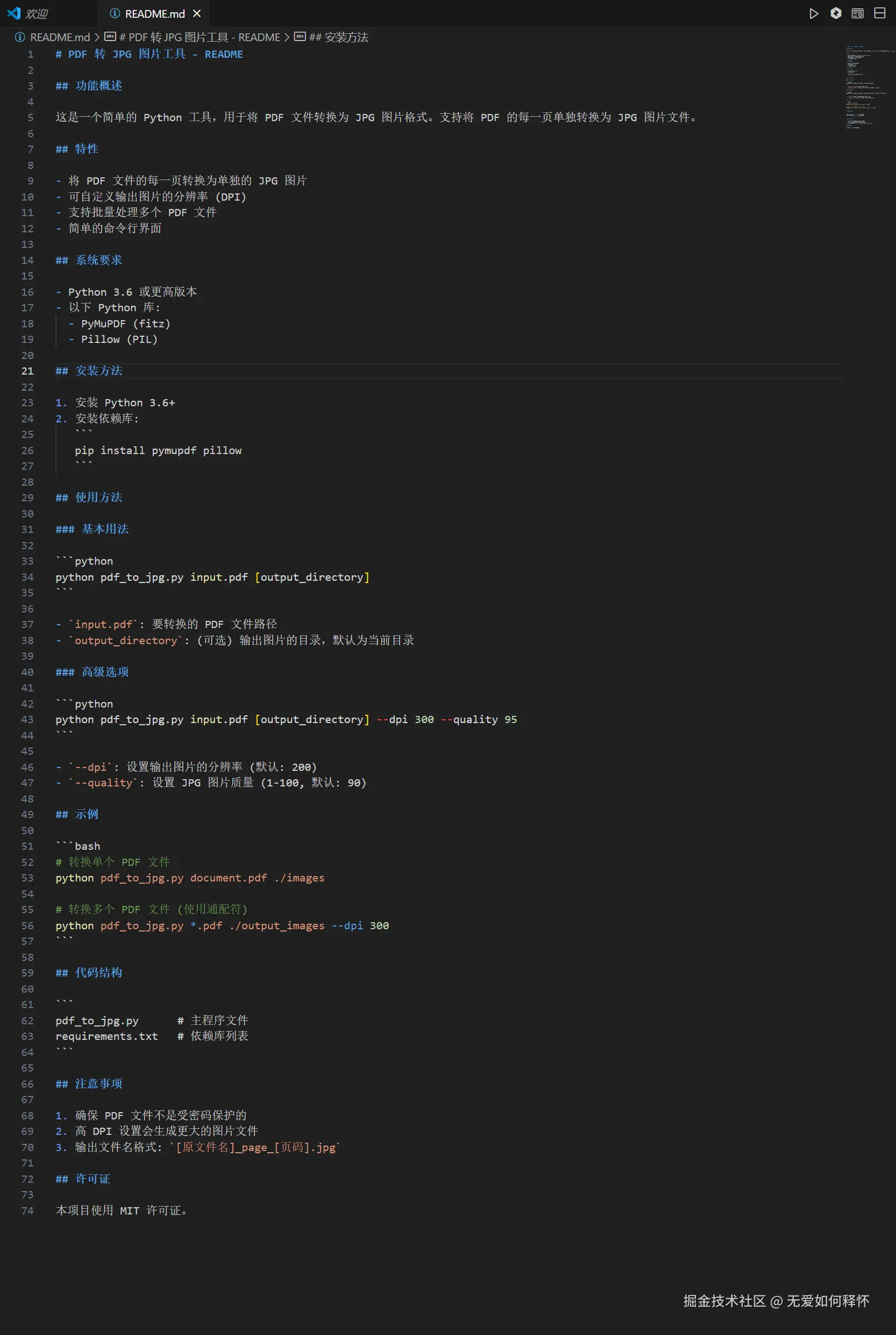Screen dimensions: 896x1335
Task: Click the '### 基本用法' heading
Action: point(92,530)
